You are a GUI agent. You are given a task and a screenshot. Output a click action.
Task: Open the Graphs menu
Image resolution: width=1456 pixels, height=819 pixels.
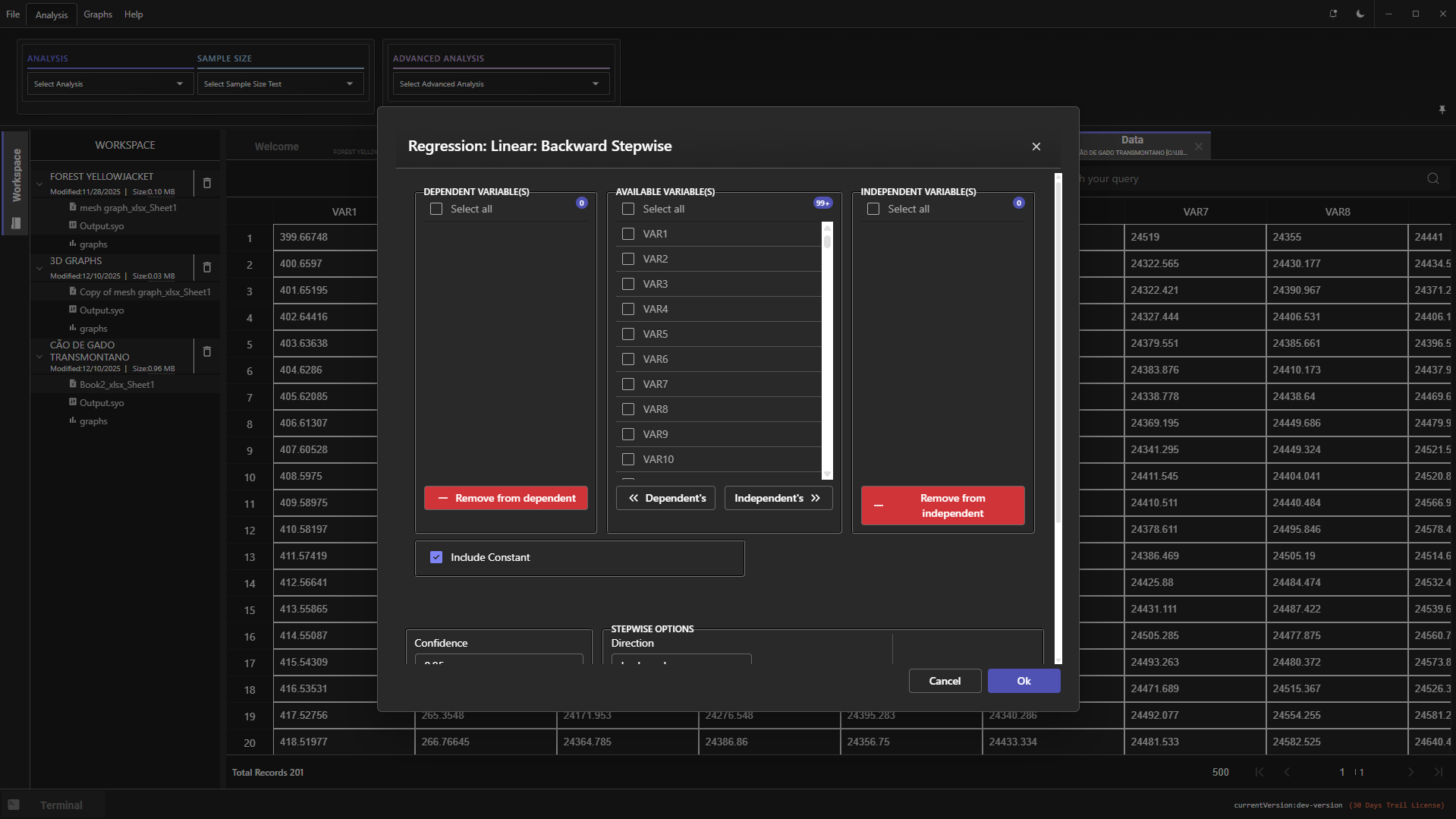tap(98, 14)
